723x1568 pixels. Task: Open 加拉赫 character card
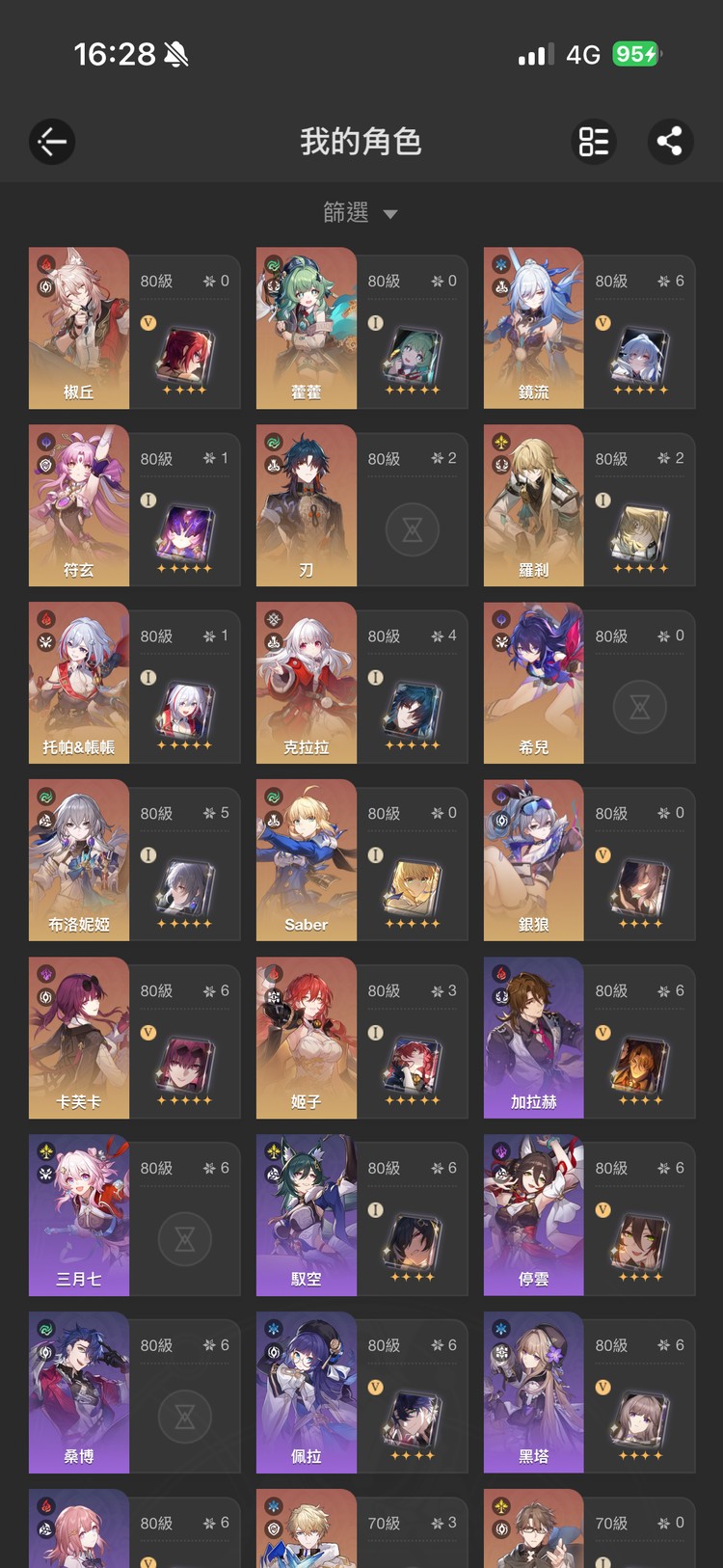(x=589, y=1038)
